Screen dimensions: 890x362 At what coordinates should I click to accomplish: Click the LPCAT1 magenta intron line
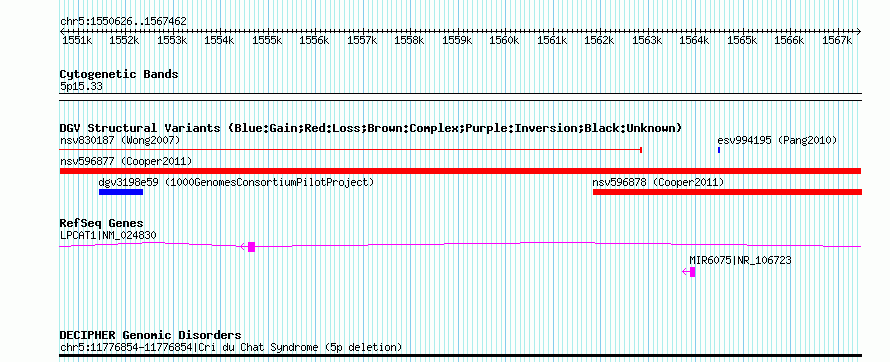click(460, 245)
